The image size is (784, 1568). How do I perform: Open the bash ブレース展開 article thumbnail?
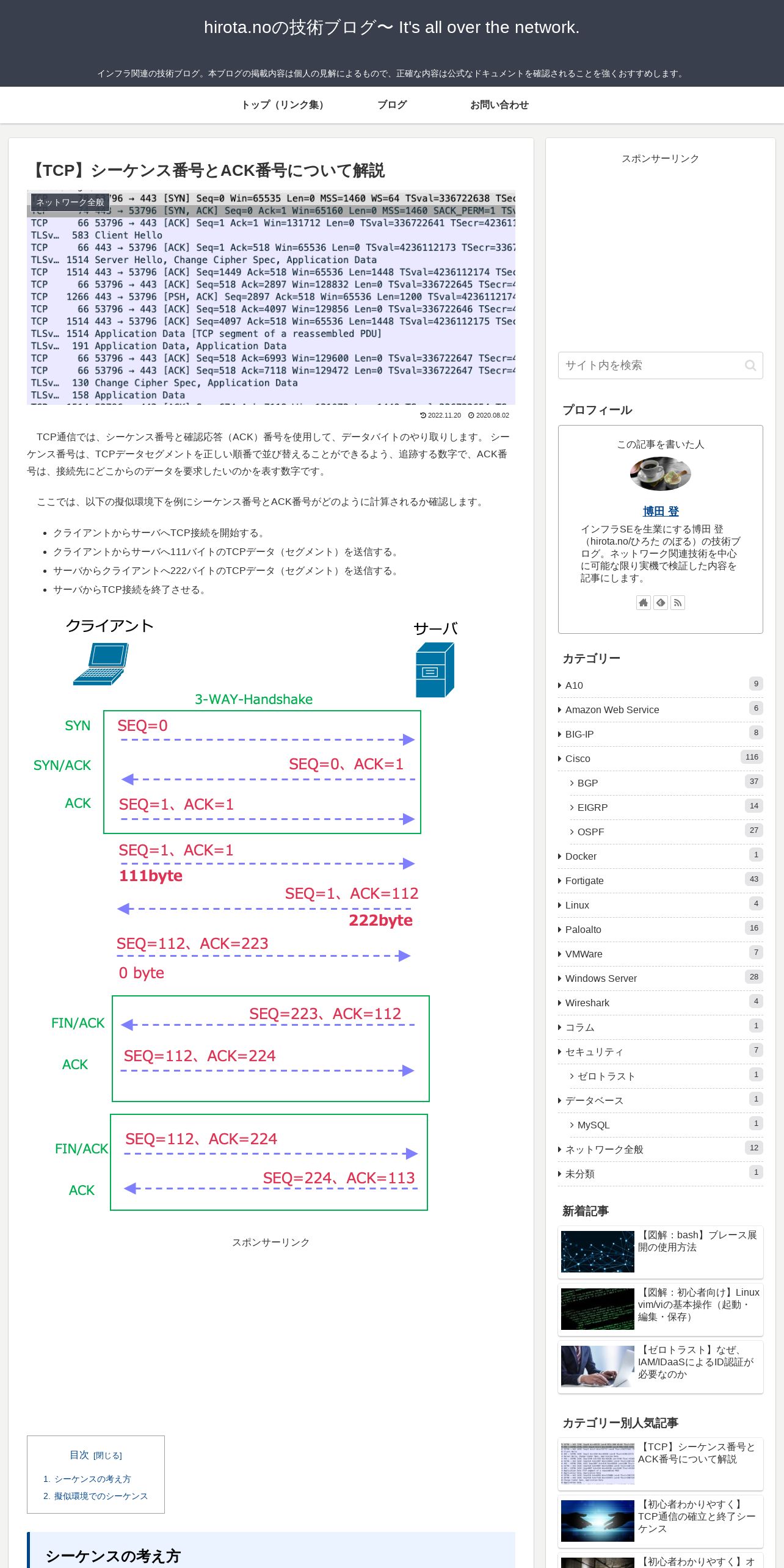pos(597,1252)
